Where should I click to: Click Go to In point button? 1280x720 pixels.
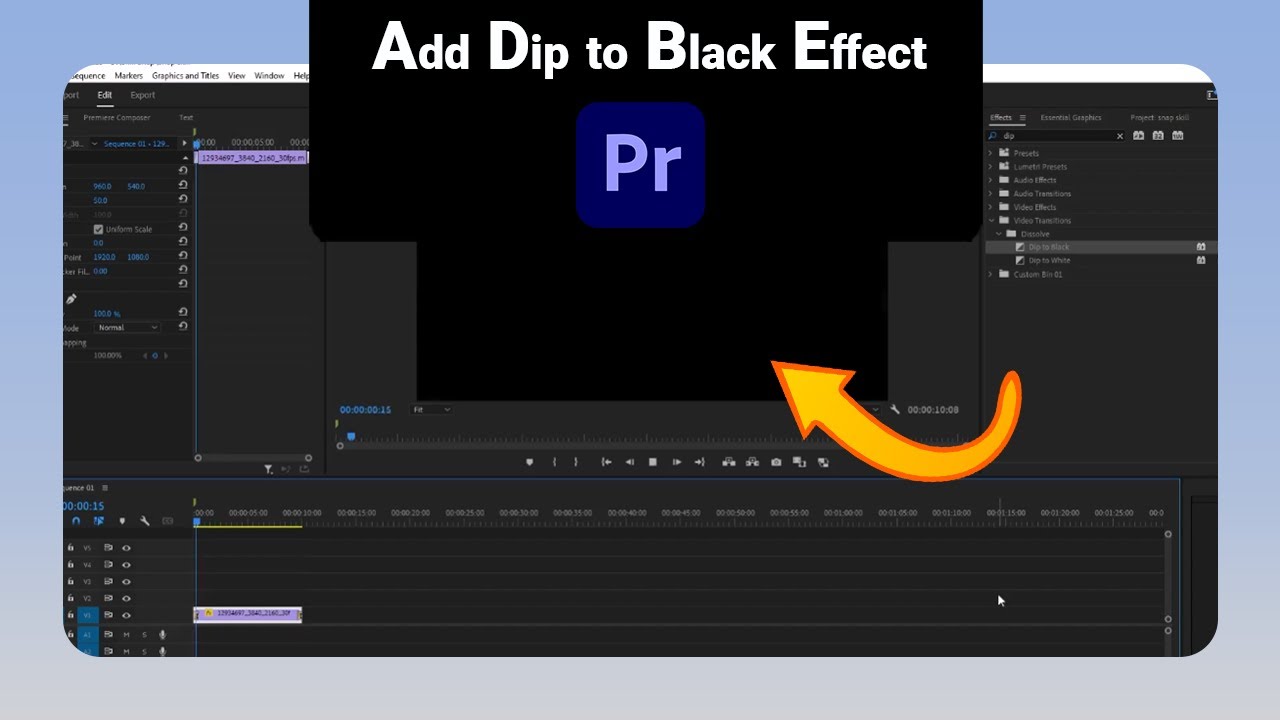(606, 462)
